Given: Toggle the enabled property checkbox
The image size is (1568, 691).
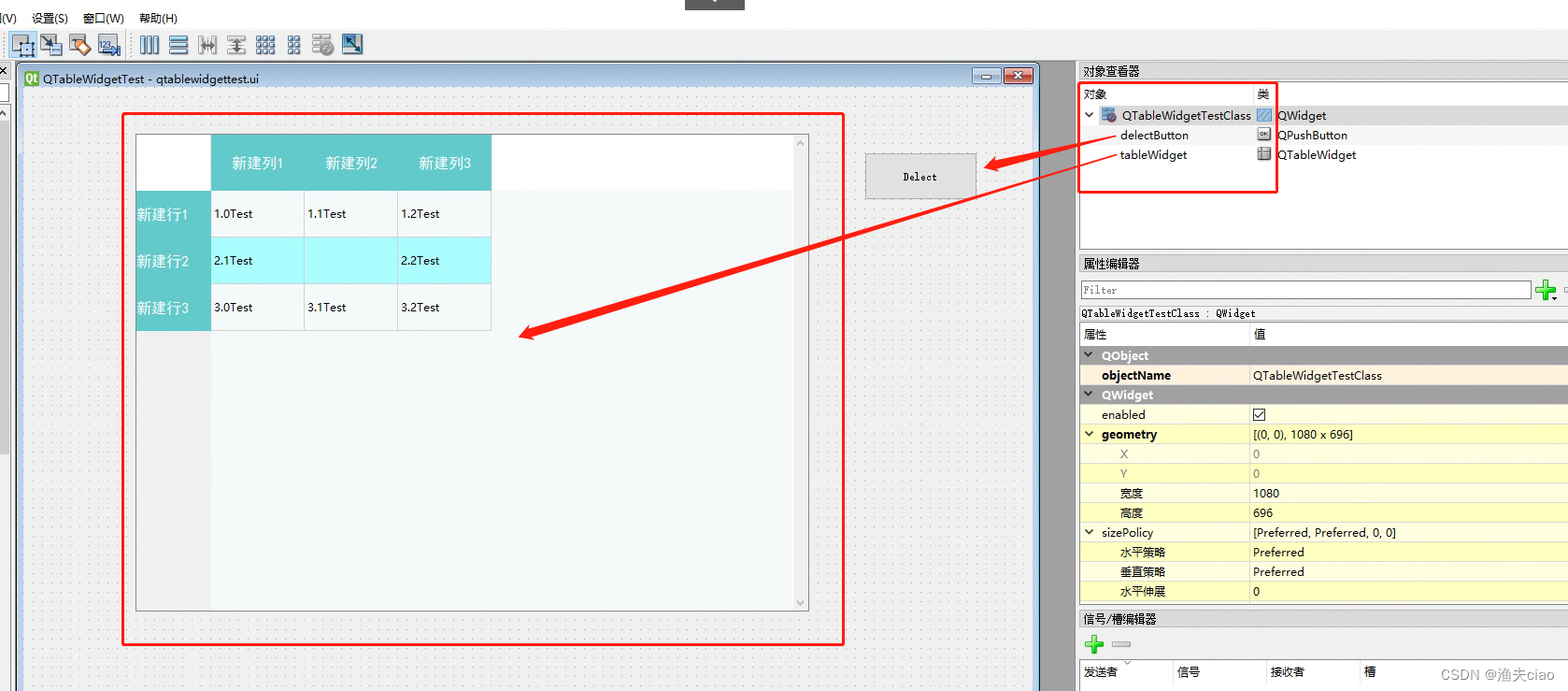Looking at the screenshot, I should click(x=1259, y=414).
